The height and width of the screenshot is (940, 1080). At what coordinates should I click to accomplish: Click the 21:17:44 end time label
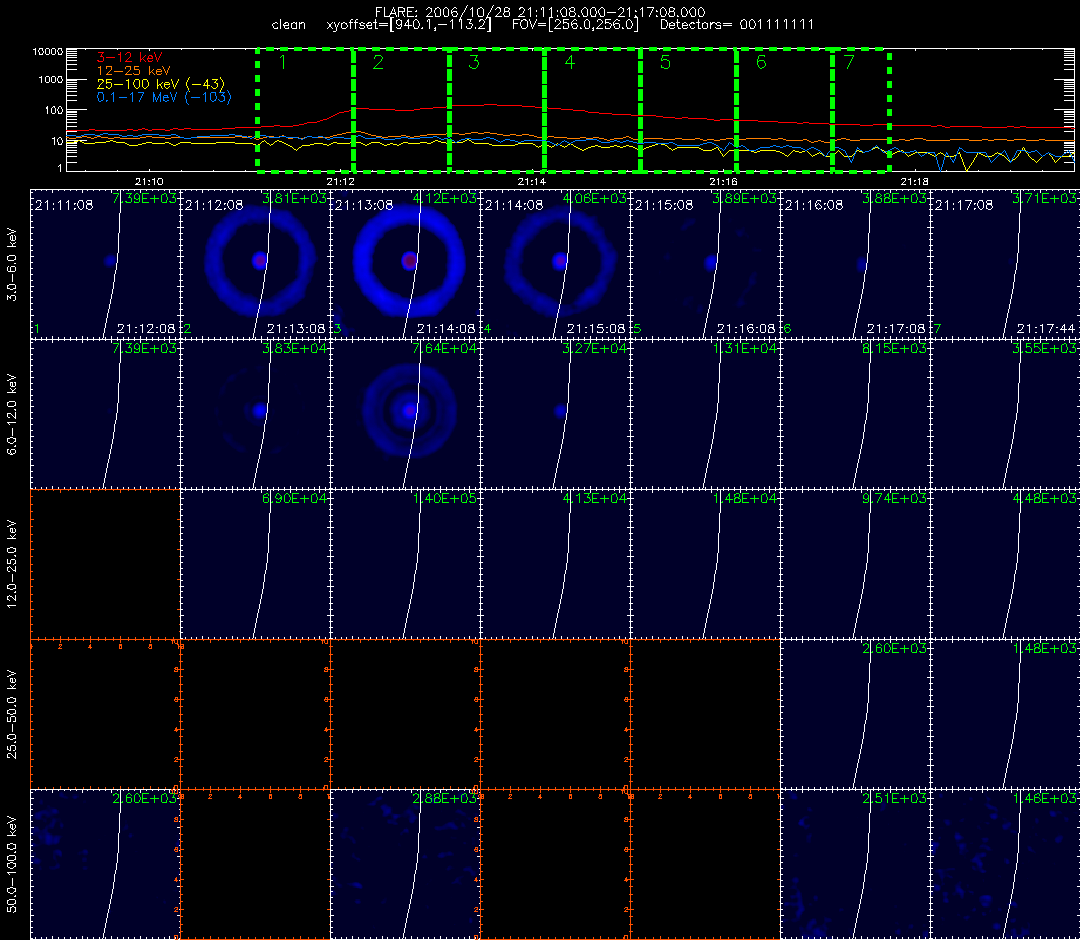tap(1046, 328)
